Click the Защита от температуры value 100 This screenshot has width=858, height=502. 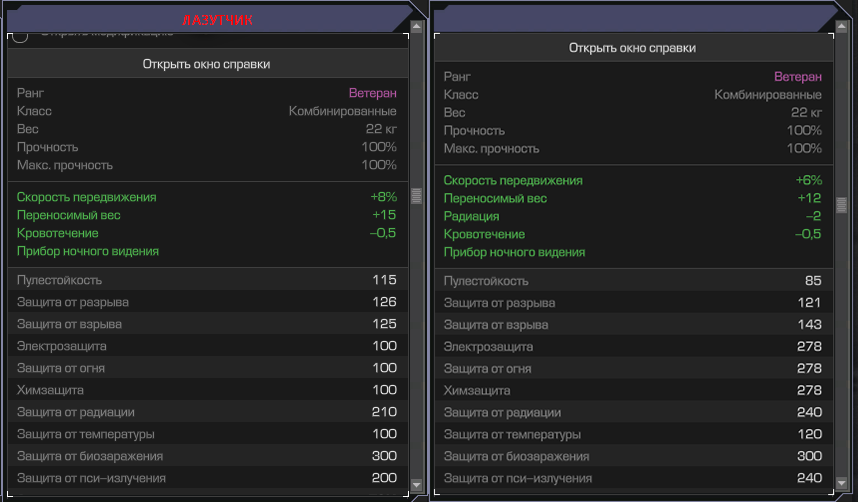click(384, 434)
